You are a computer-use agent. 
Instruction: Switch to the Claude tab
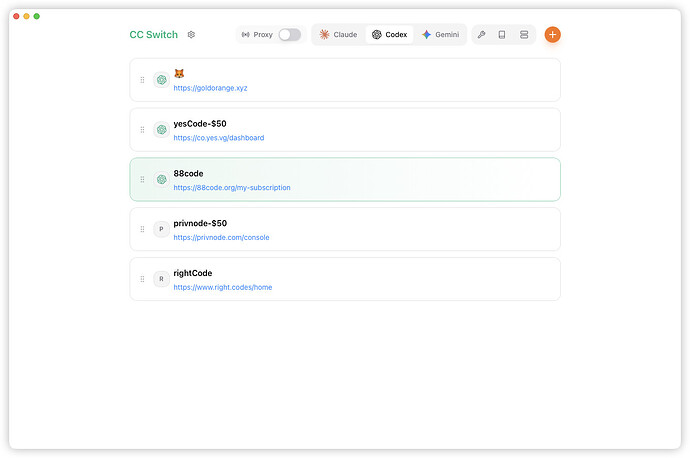[338, 34]
